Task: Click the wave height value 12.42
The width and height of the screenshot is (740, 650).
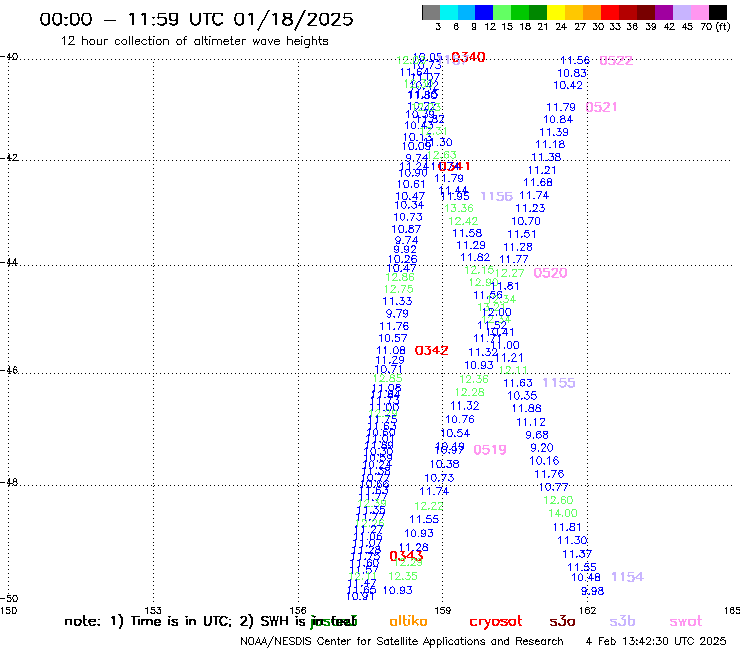Action: pos(463,221)
